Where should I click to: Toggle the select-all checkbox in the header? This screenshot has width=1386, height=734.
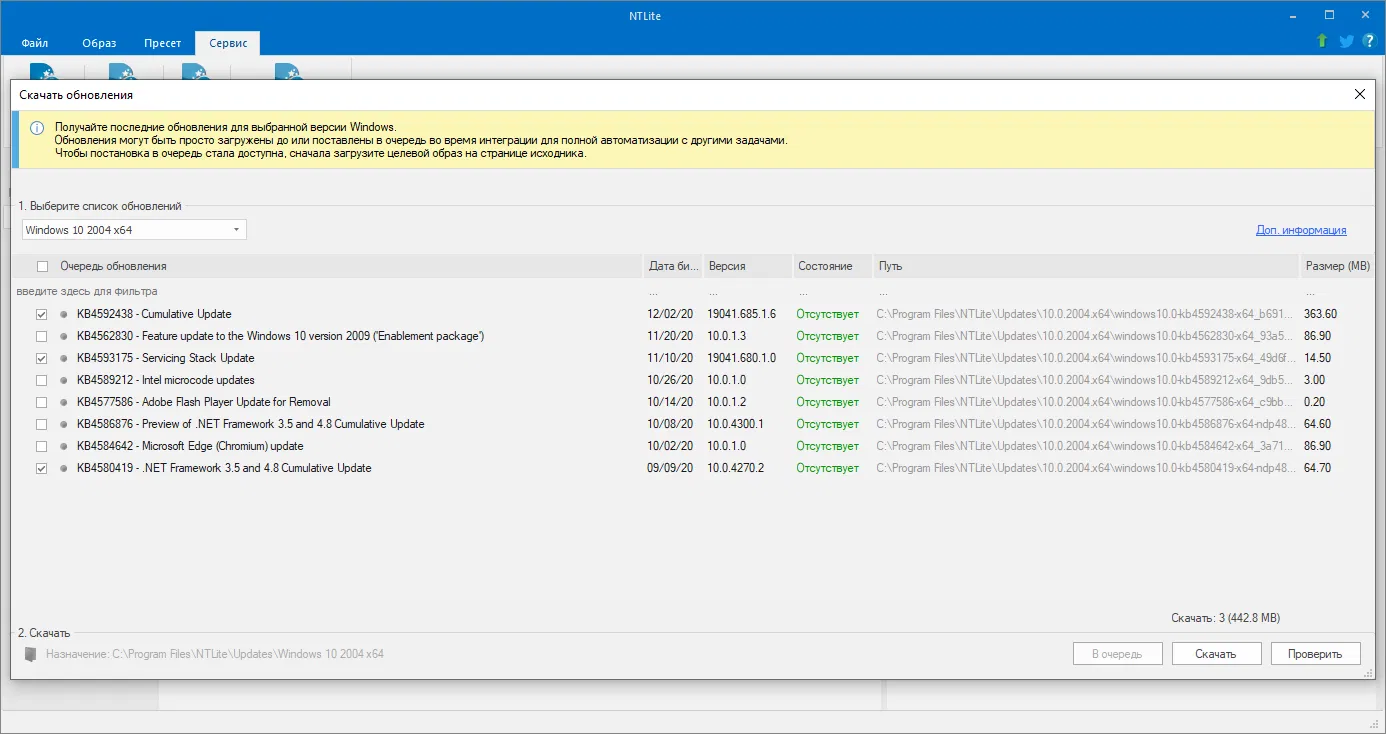click(42, 266)
